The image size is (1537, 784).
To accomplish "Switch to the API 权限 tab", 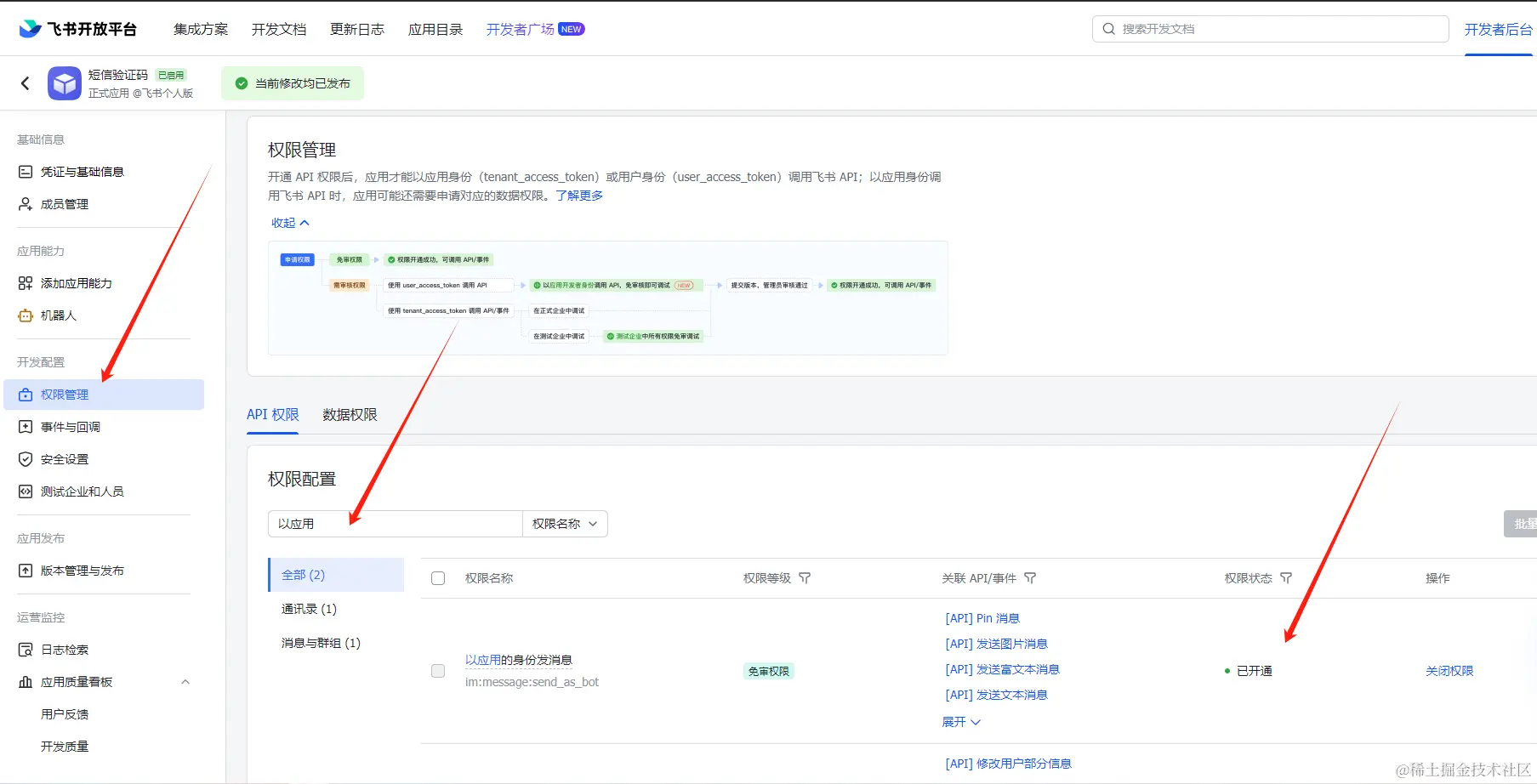I will click(273, 415).
